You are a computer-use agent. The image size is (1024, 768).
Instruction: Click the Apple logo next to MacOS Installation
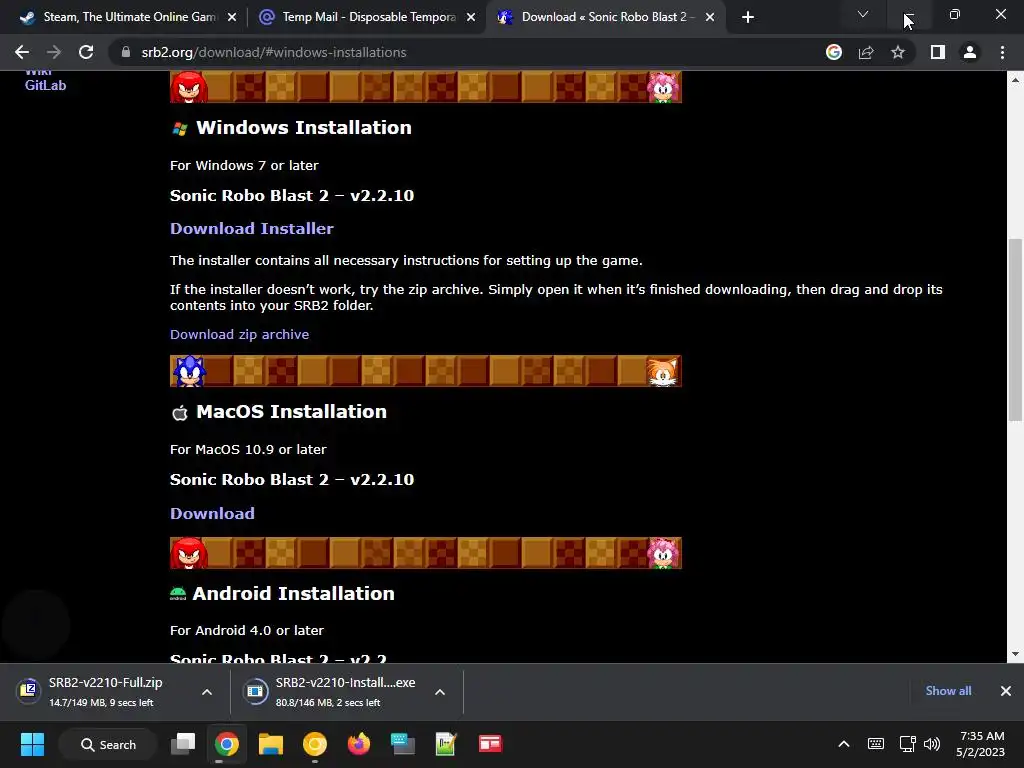tap(180, 413)
